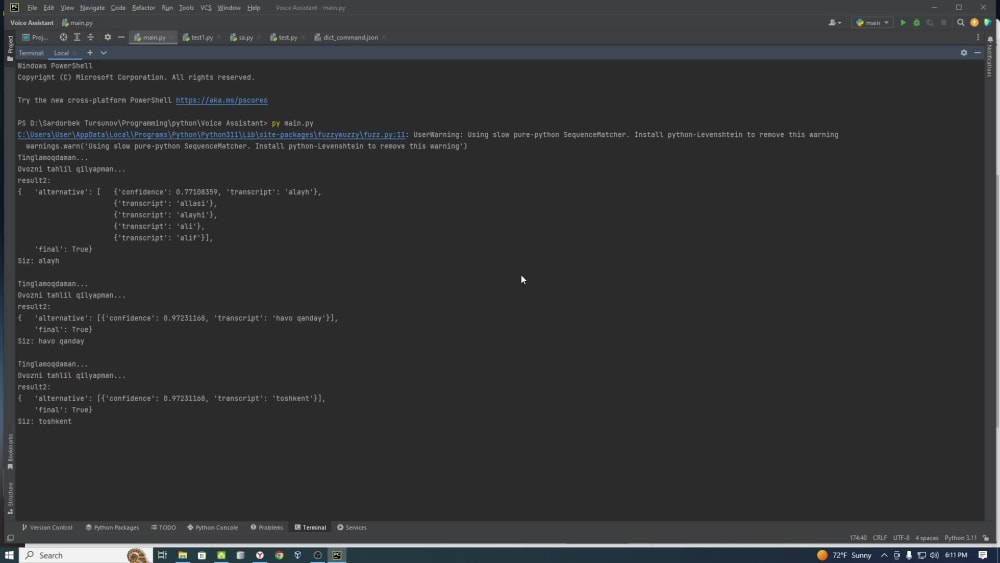Open Proj... view selector
The height and width of the screenshot is (563, 1000).
pos(35,38)
